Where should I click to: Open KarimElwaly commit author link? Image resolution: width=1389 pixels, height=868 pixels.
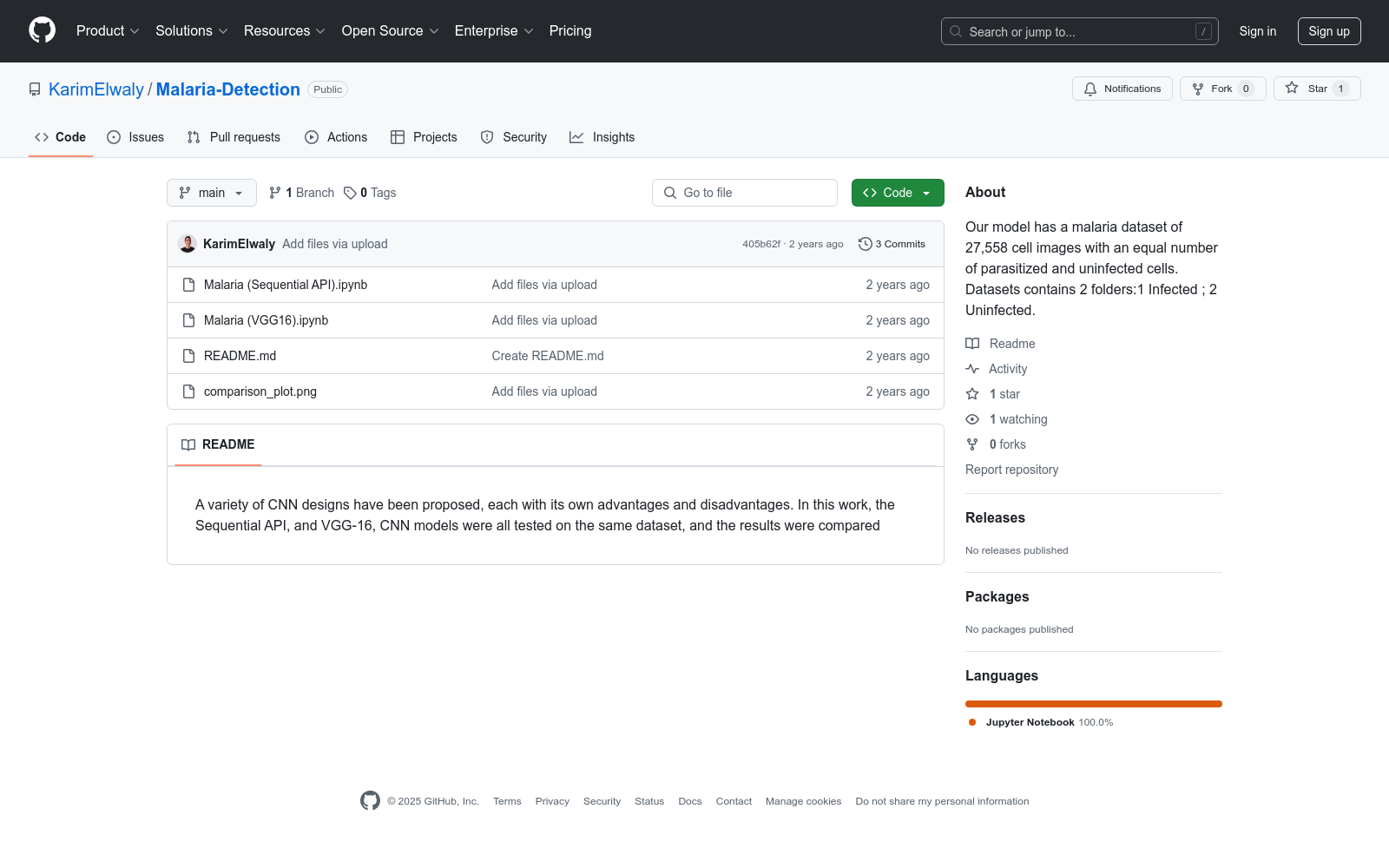click(x=239, y=244)
